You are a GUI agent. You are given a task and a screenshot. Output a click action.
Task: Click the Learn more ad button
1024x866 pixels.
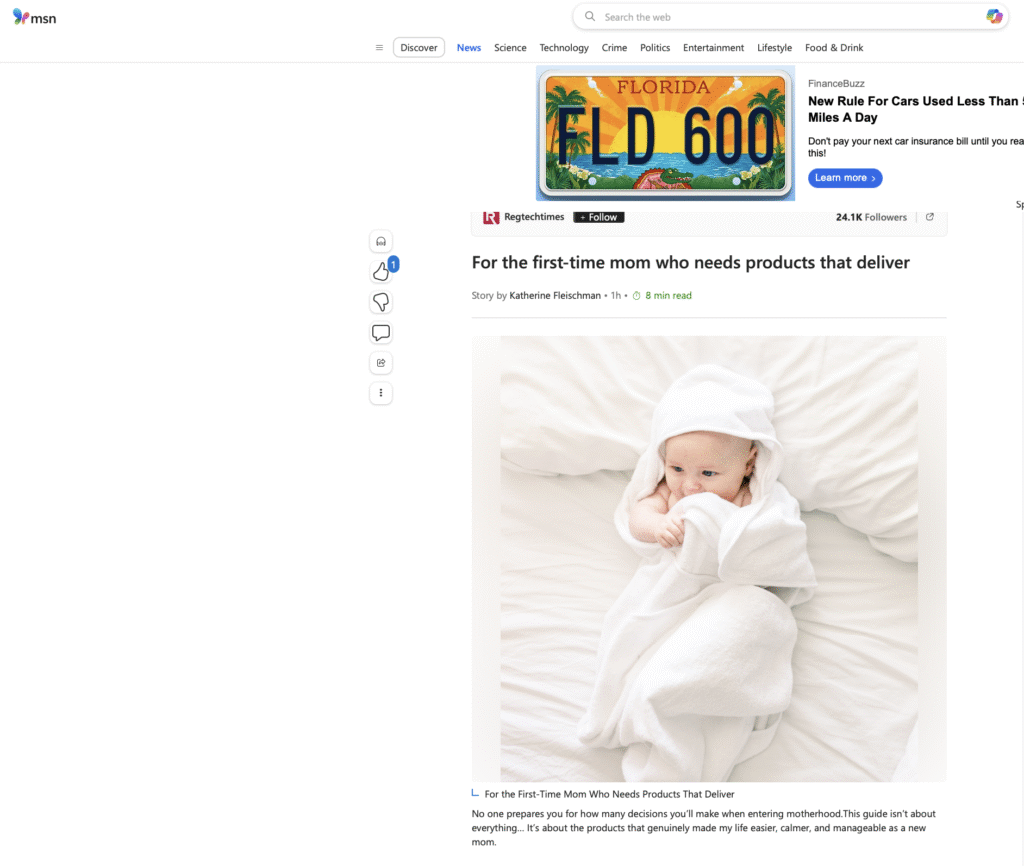click(x=845, y=178)
